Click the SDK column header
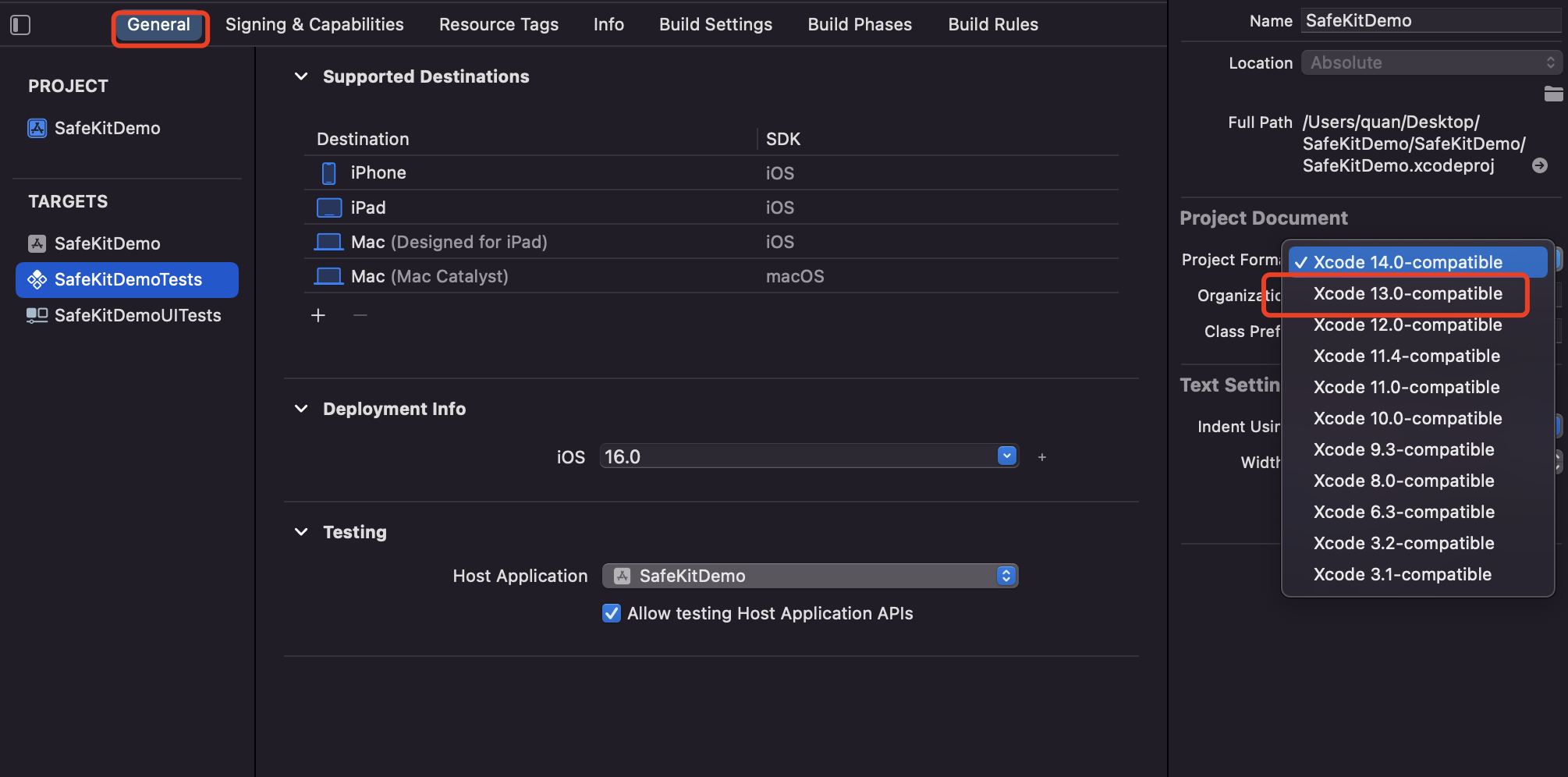 click(782, 139)
